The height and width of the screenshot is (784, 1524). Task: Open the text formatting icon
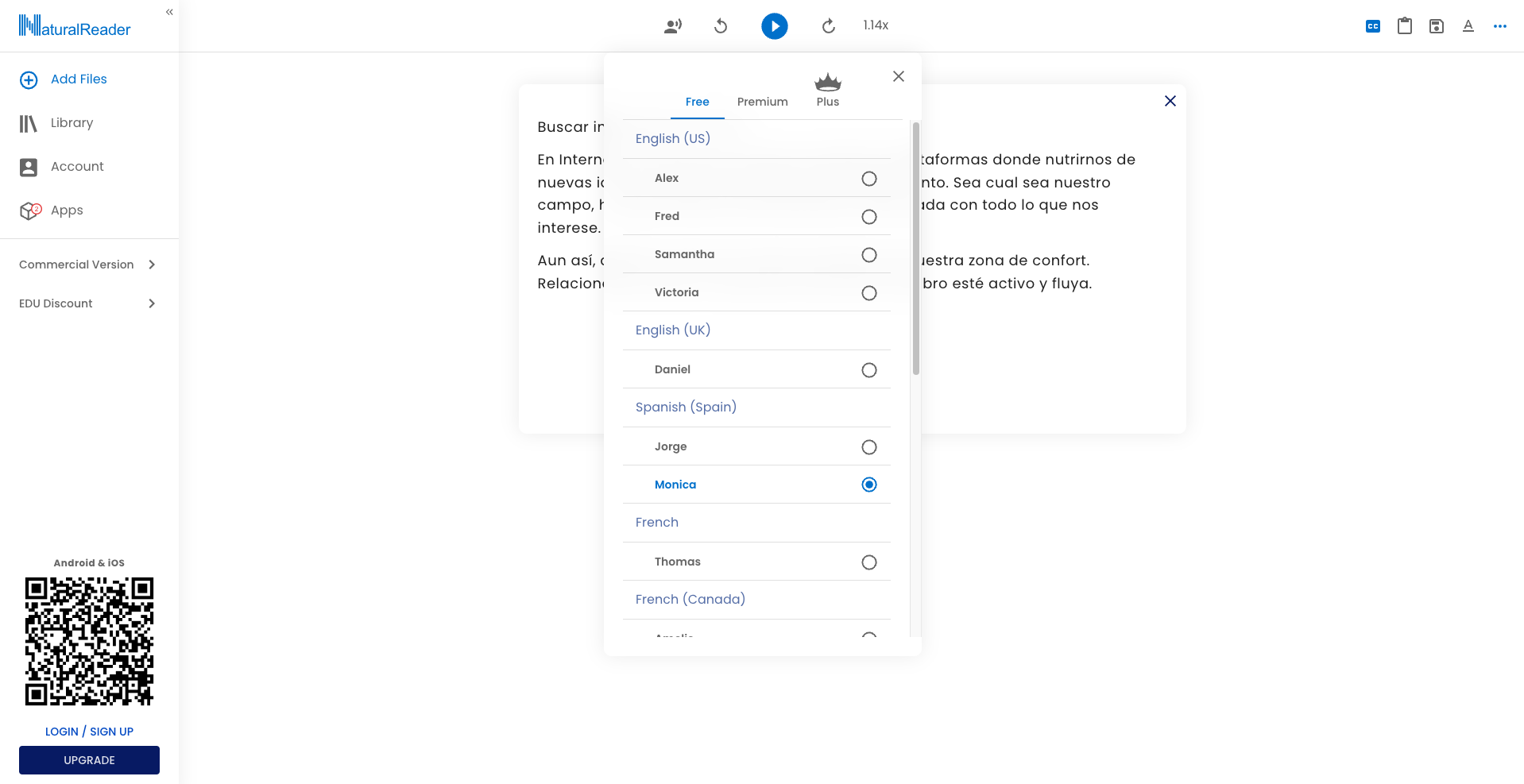tap(1468, 26)
